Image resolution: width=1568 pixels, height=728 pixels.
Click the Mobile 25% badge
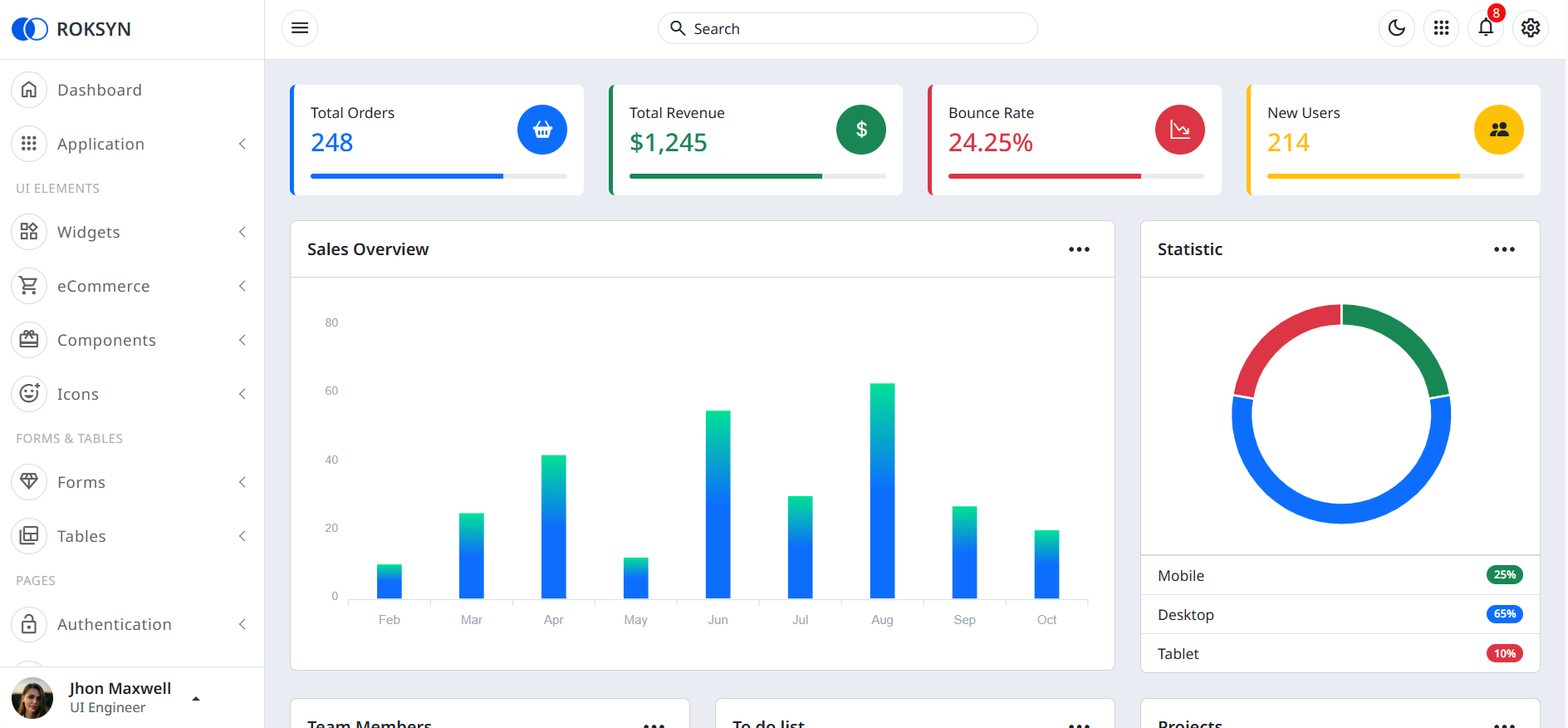[1504, 575]
